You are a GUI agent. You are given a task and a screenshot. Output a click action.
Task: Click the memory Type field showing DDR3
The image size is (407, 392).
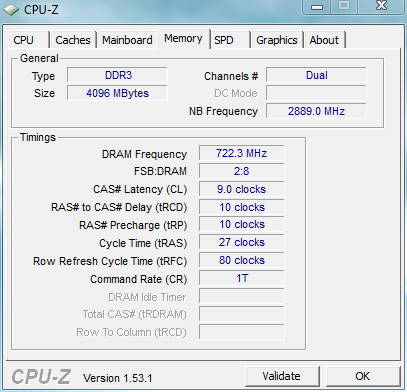(x=117, y=75)
